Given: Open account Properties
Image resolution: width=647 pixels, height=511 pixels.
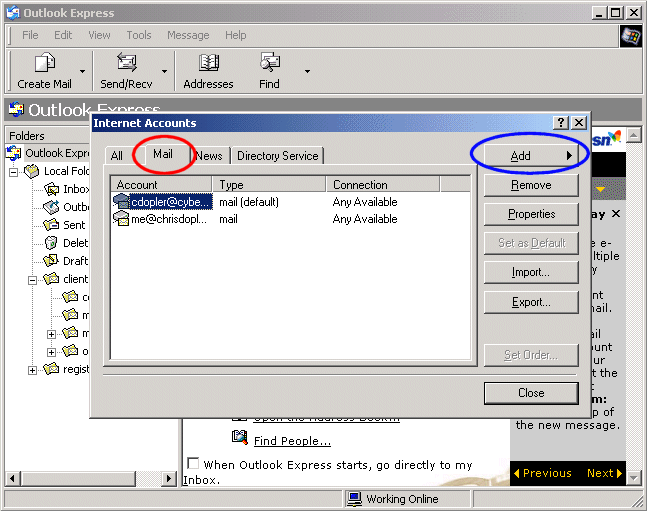Looking at the screenshot, I should tap(531, 214).
